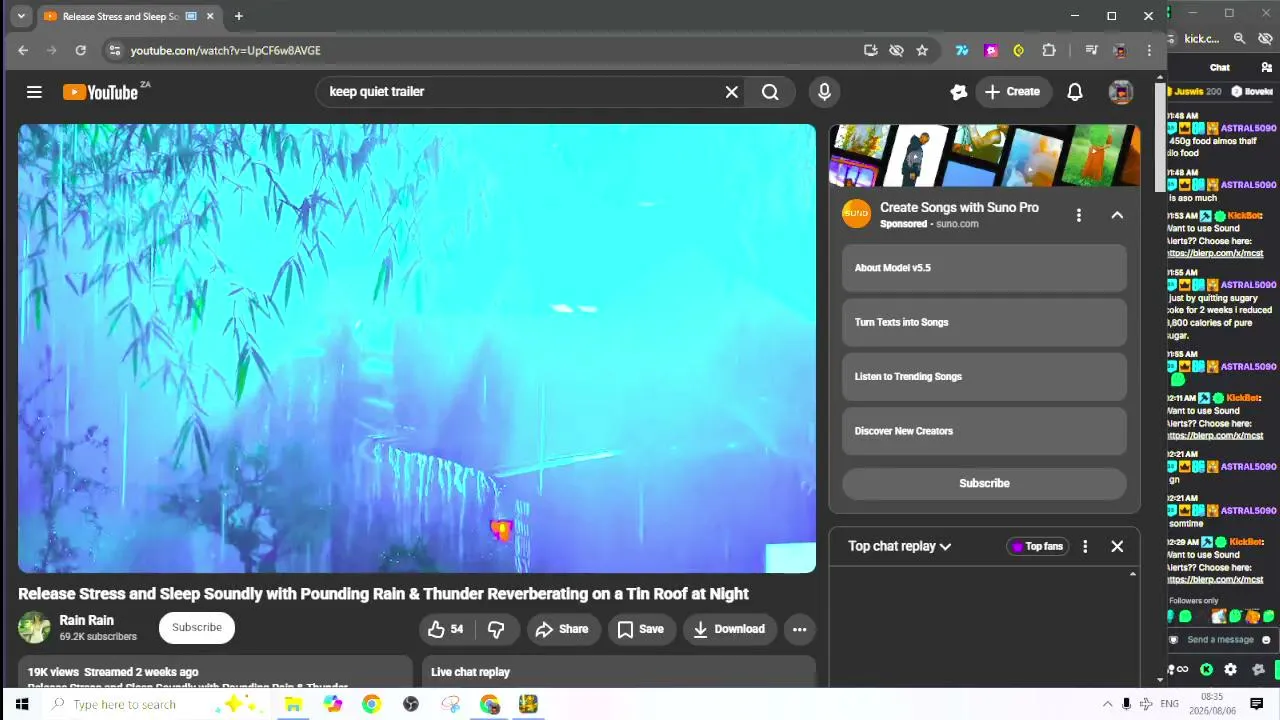
Task: Open Chrome media controls
Action: tap(1091, 50)
